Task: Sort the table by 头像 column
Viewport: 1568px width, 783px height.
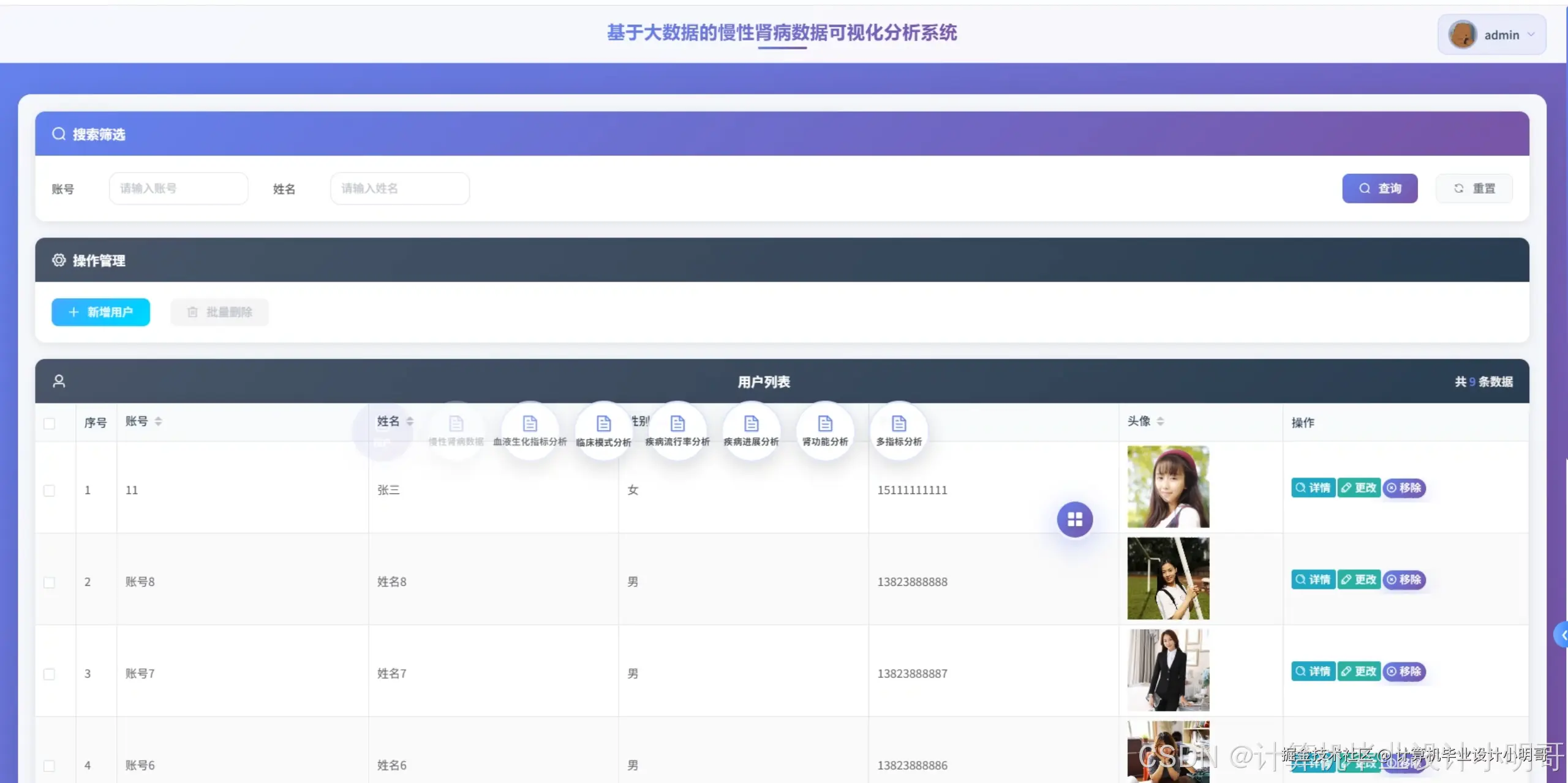Action: (1160, 421)
